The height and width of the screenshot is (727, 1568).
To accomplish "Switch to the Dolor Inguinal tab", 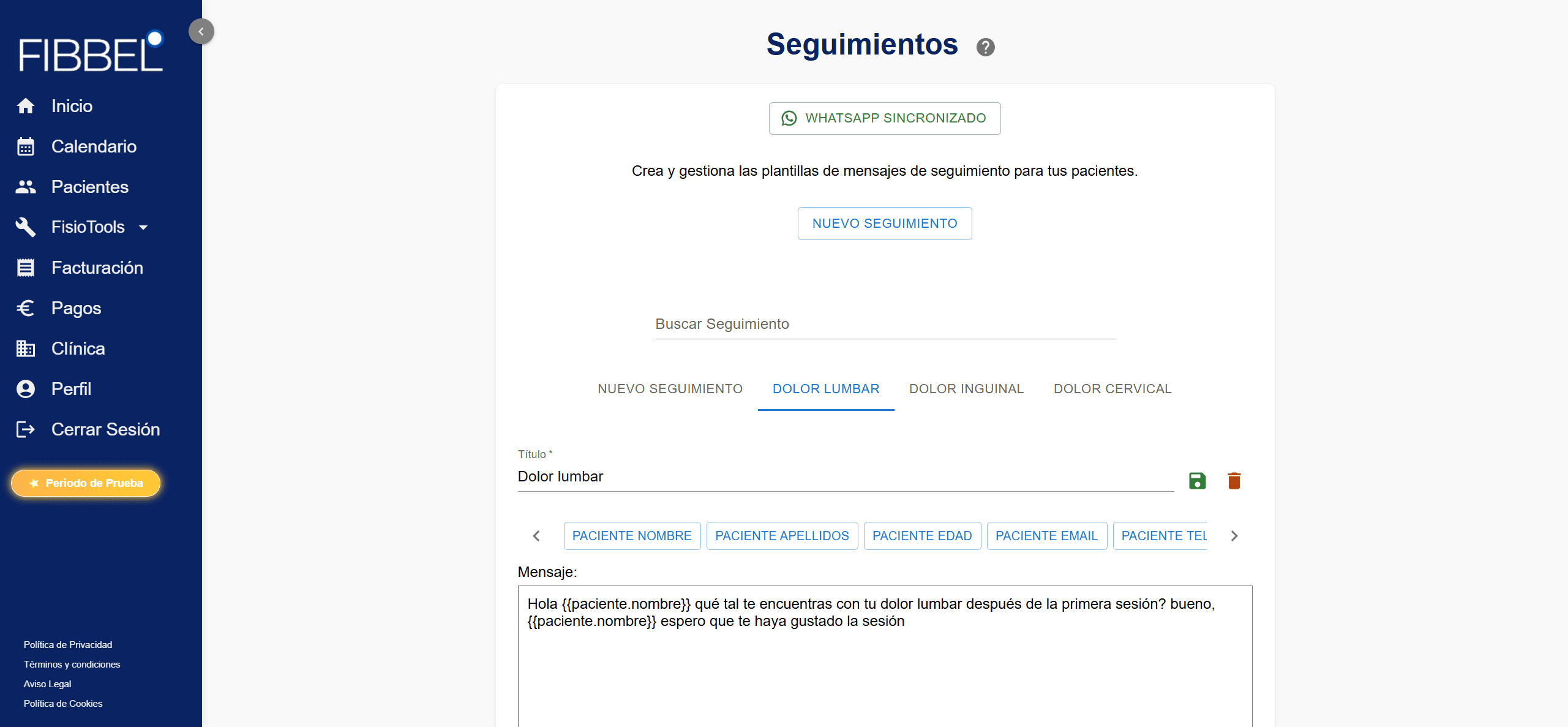I will 966,389.
